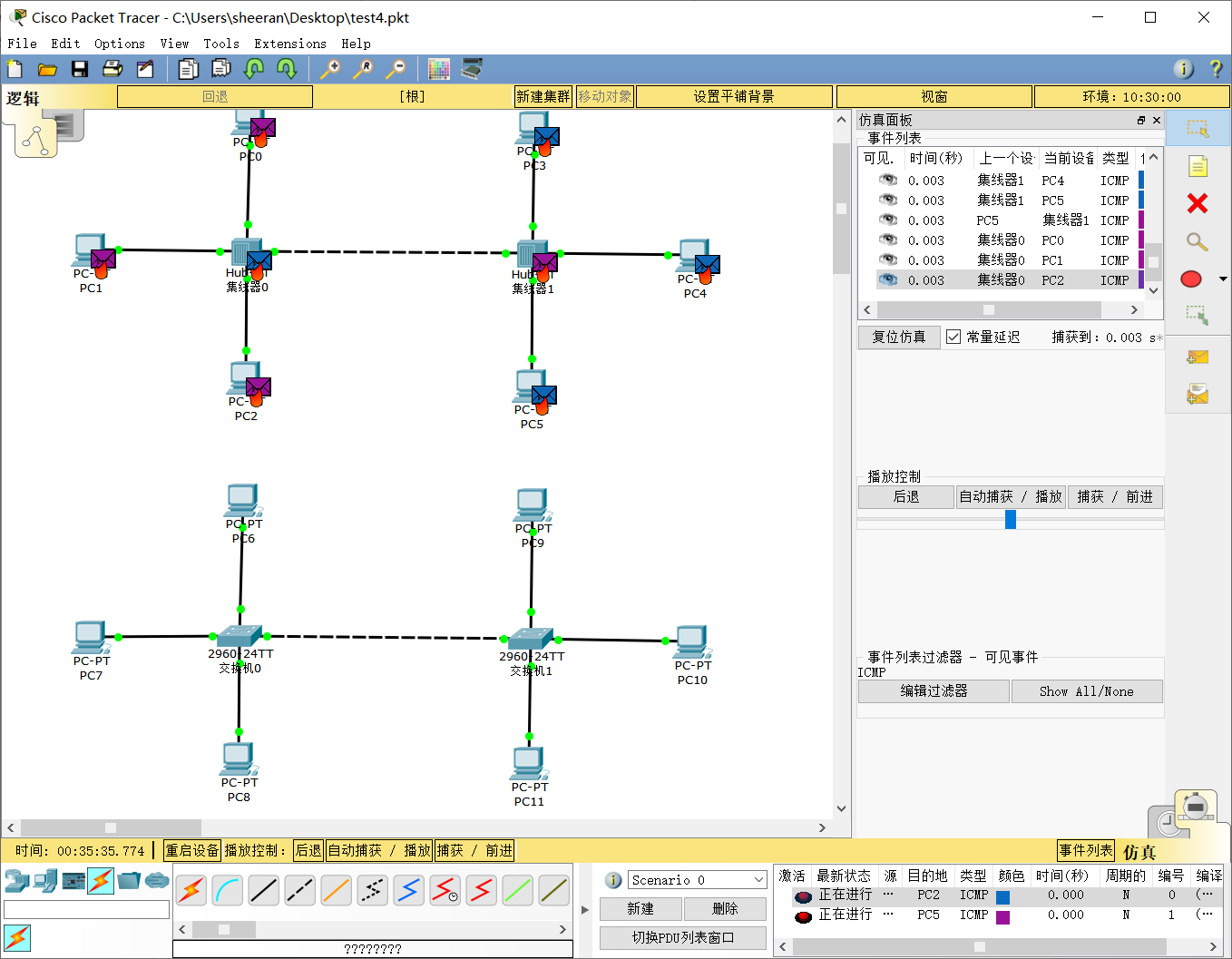The image size is (1232, 959).
Task: Open the Options menu
Action: pos(120,44)
